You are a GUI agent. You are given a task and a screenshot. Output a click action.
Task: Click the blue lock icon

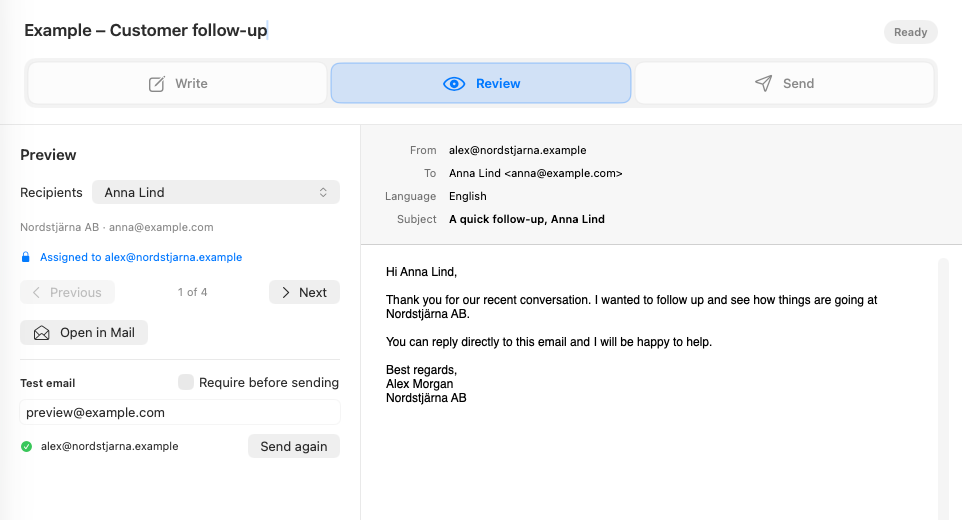click(x=26, y=257)
